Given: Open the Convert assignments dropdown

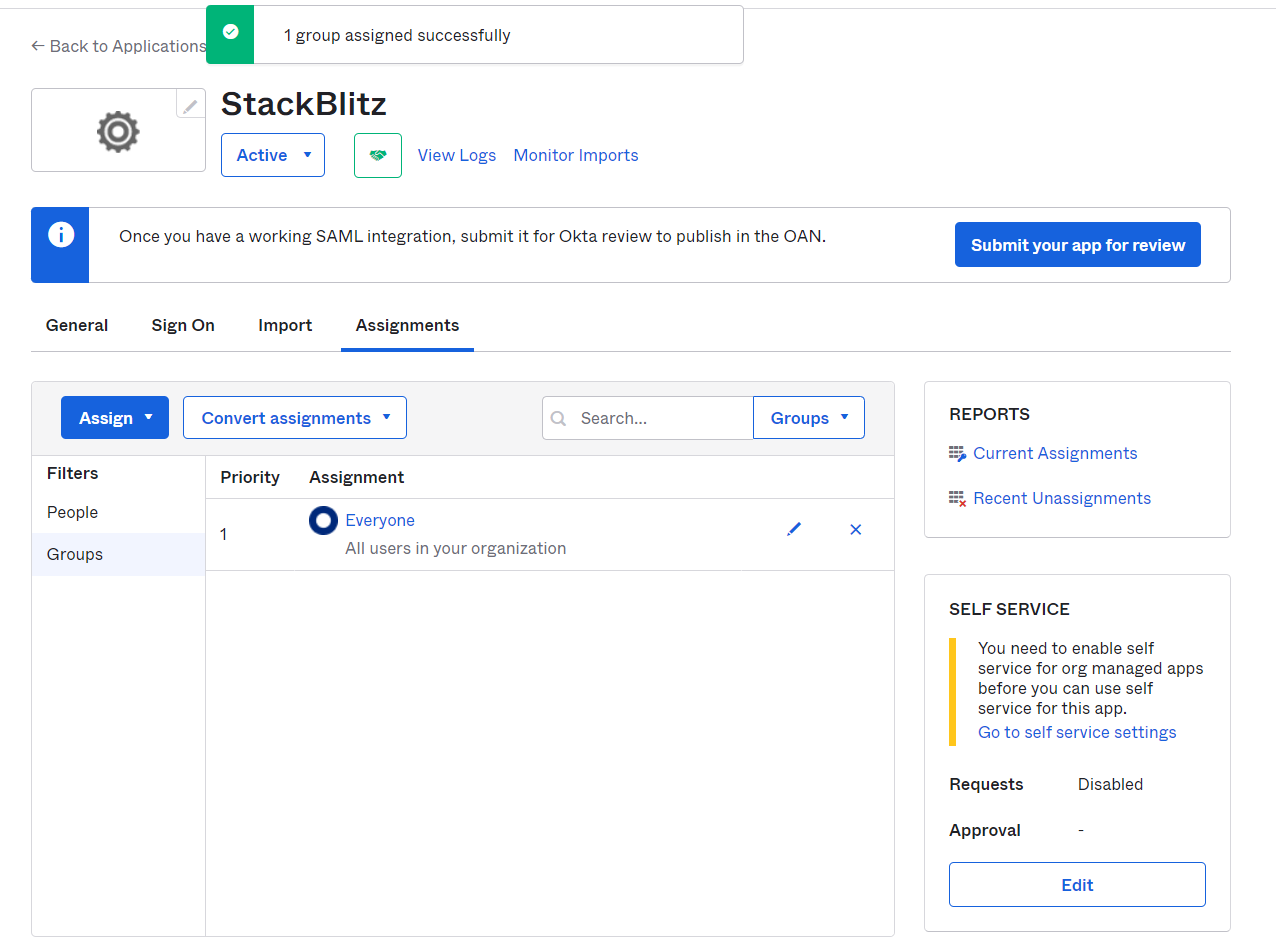Looking at the screenshot, I should tap(294, 417).
